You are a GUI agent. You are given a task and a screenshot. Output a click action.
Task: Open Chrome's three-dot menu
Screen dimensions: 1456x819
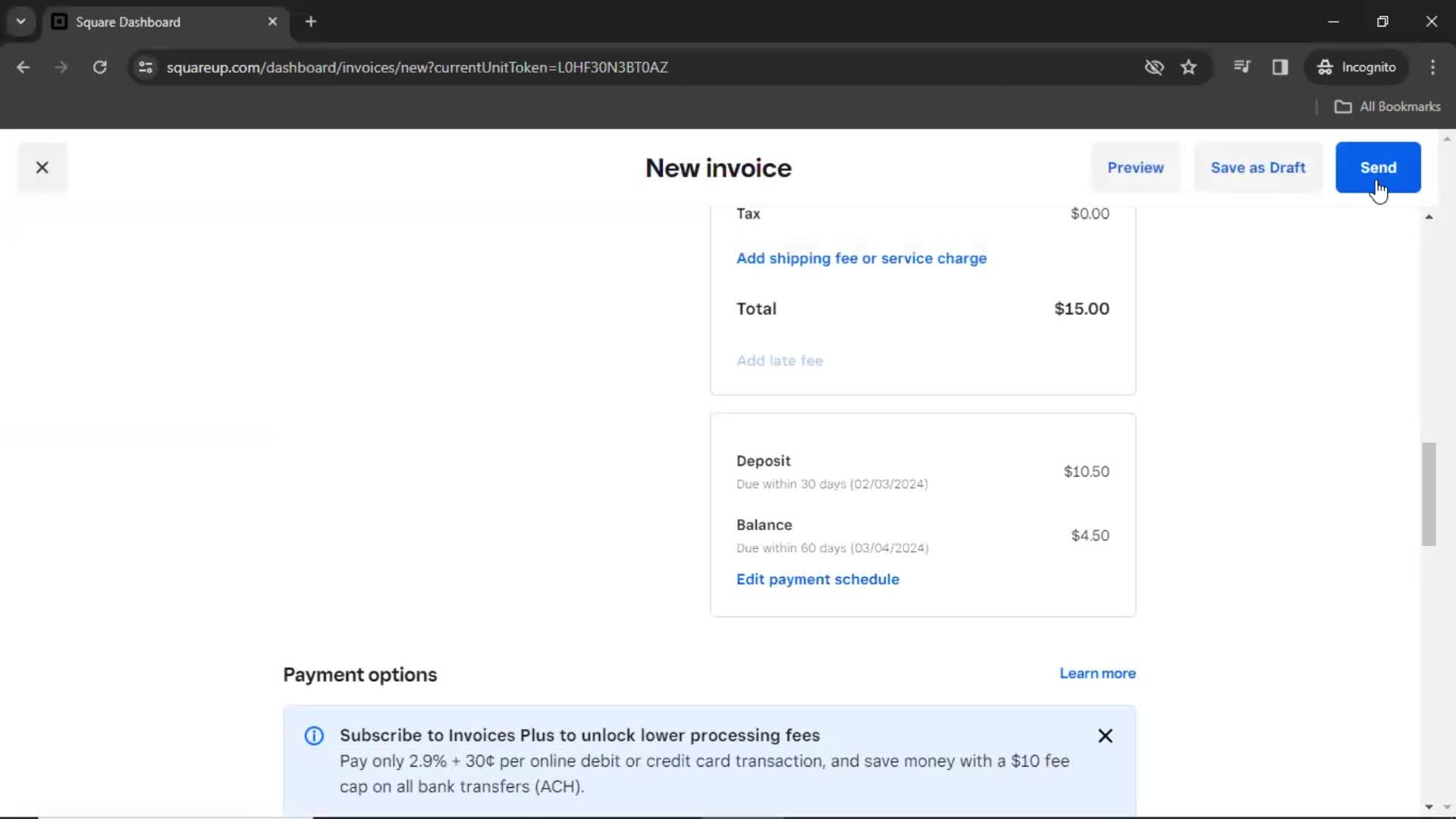point(1432,67)
